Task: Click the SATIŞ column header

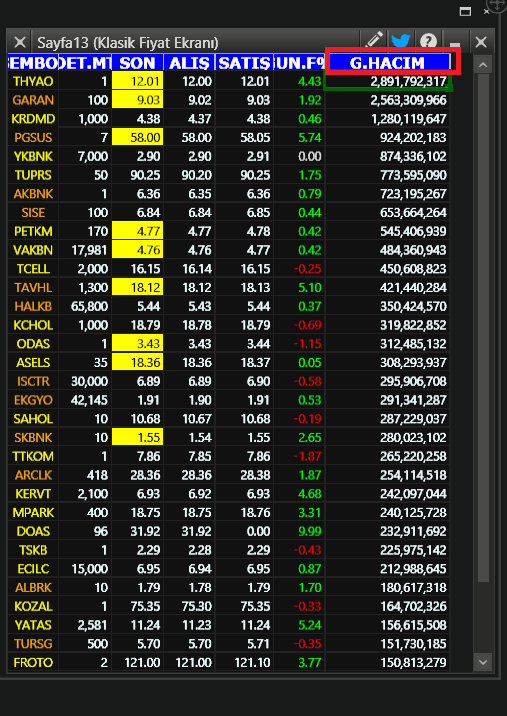Action: [x=244, y=63]
